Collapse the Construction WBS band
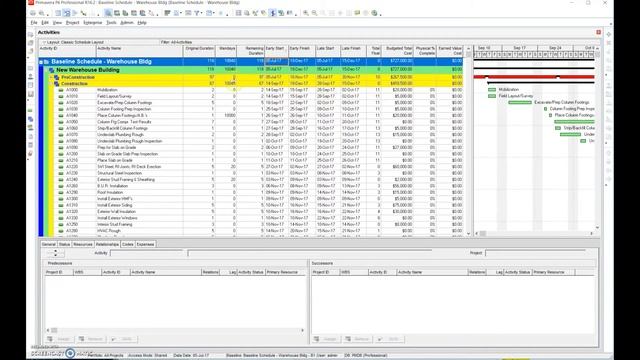Viewport: 640px width, 360px height. click(51, 84)
